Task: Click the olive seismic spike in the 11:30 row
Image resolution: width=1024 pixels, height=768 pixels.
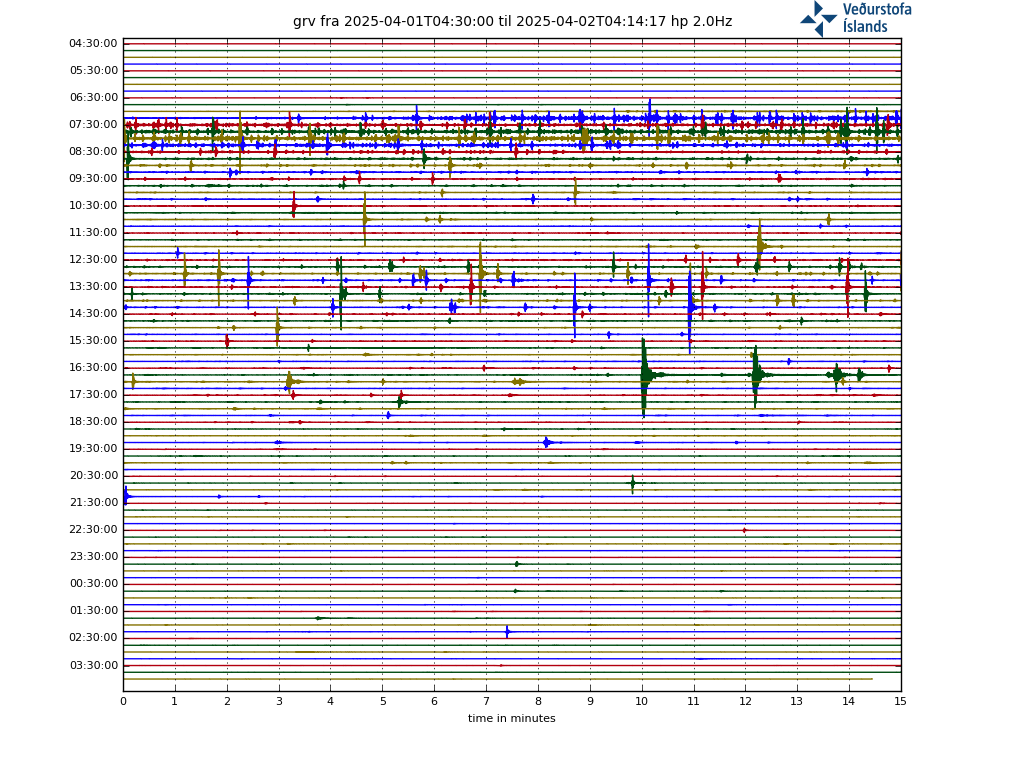Action: (761, 246)
